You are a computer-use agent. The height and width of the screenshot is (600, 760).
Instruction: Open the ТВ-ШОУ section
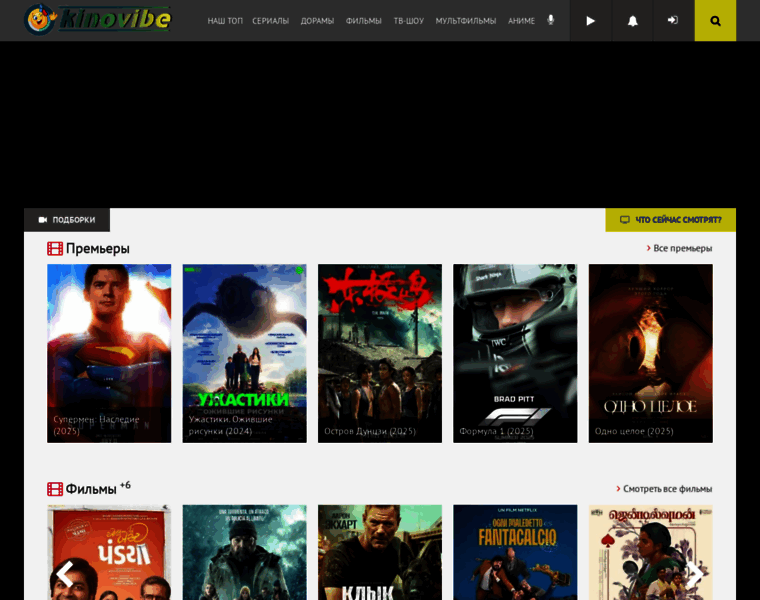tap(409, 21)
